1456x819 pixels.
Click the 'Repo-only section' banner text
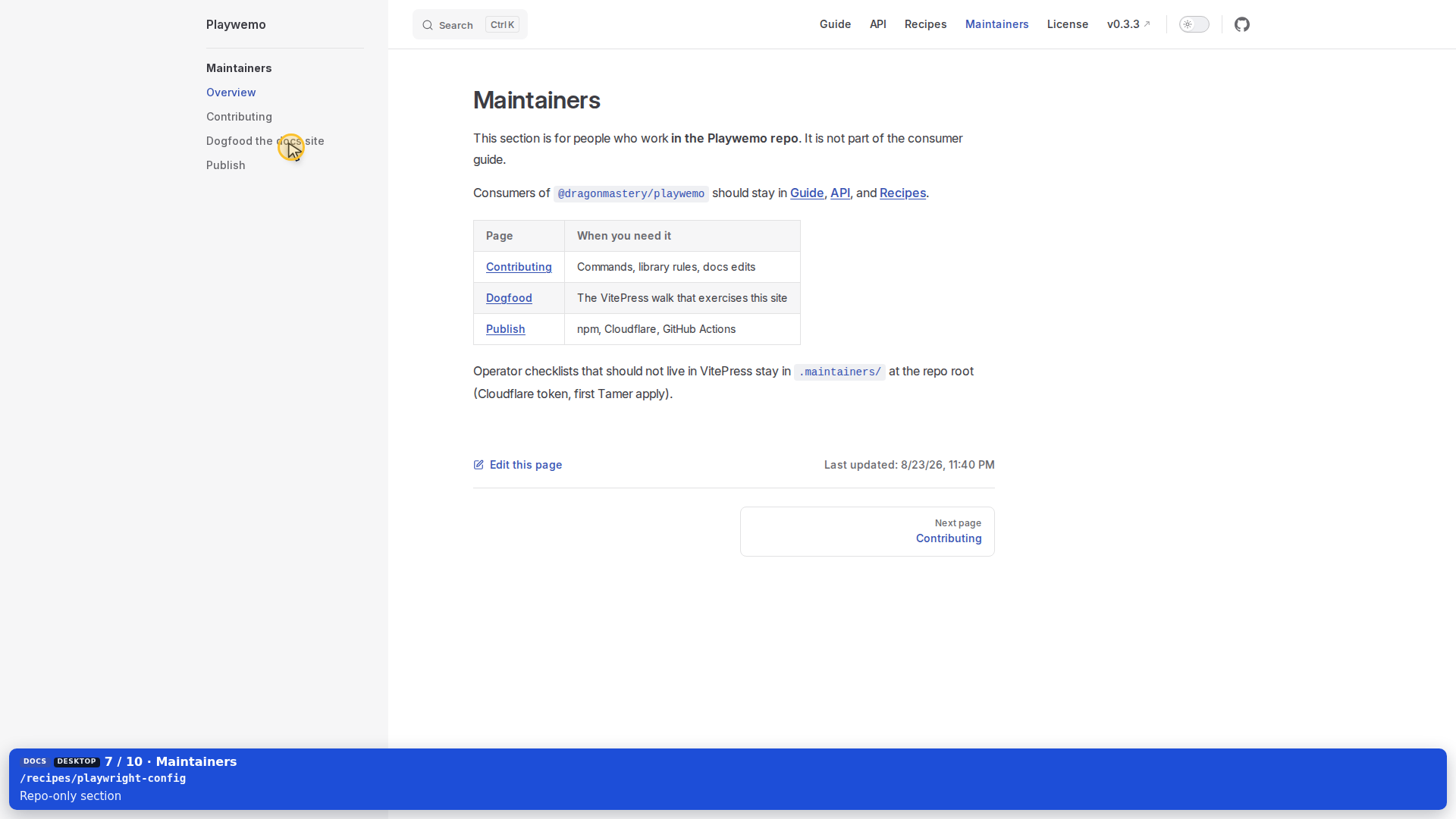click(x=71, y=795)
